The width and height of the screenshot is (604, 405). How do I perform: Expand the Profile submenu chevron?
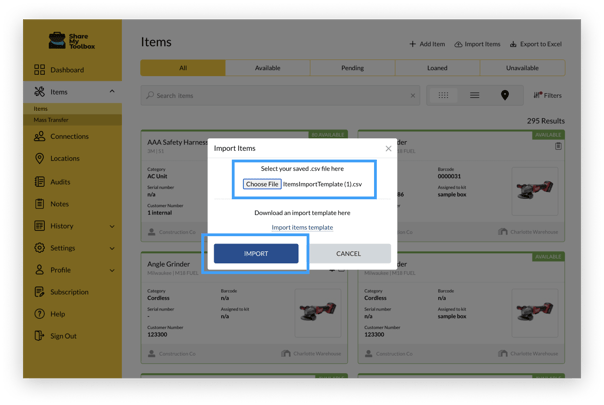click(x=112, y=270)
